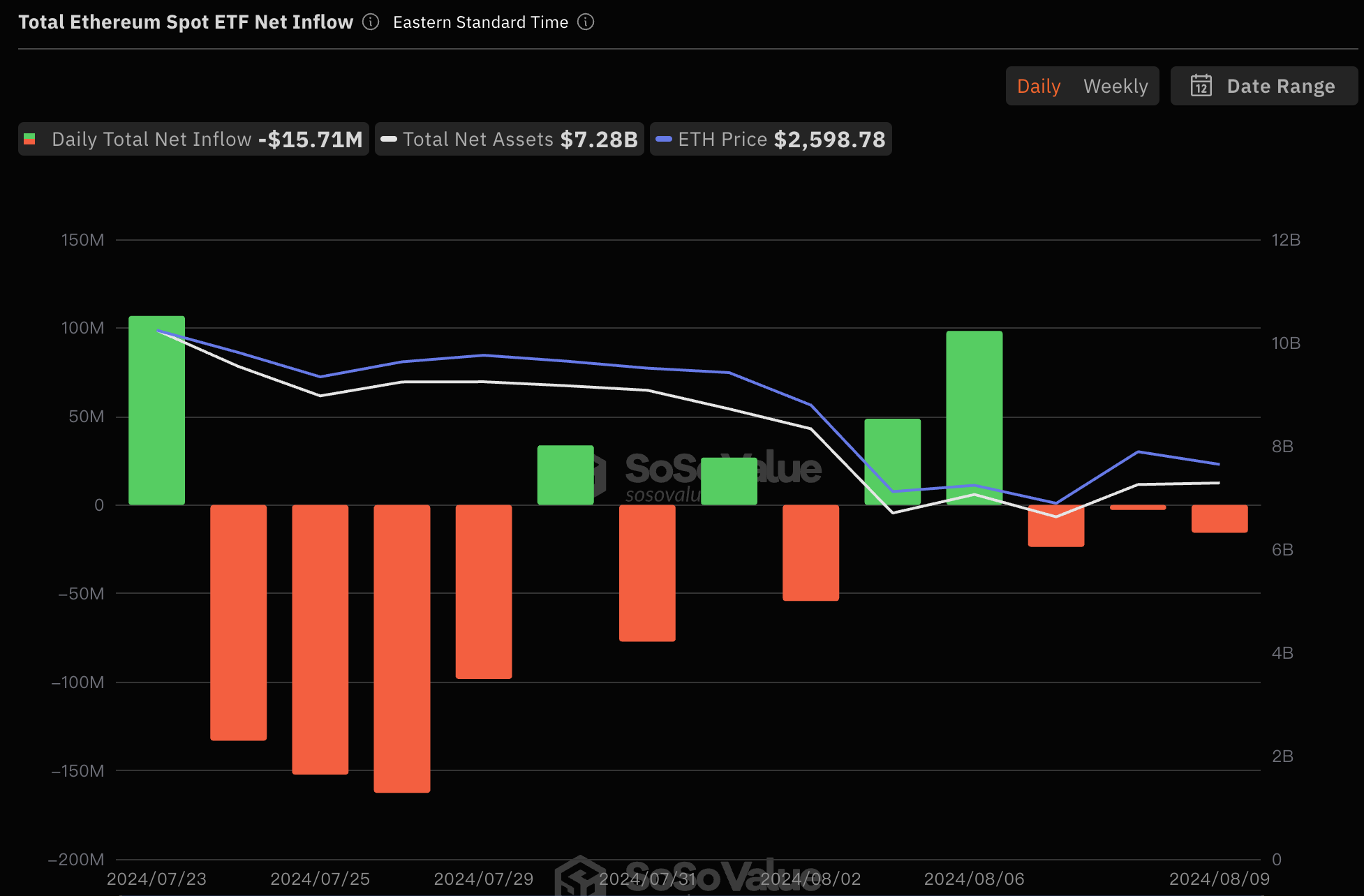Click Total Ethereum Spot ETF Net Inflow title
The image size is (1364, 896).
tap(186, 22)
